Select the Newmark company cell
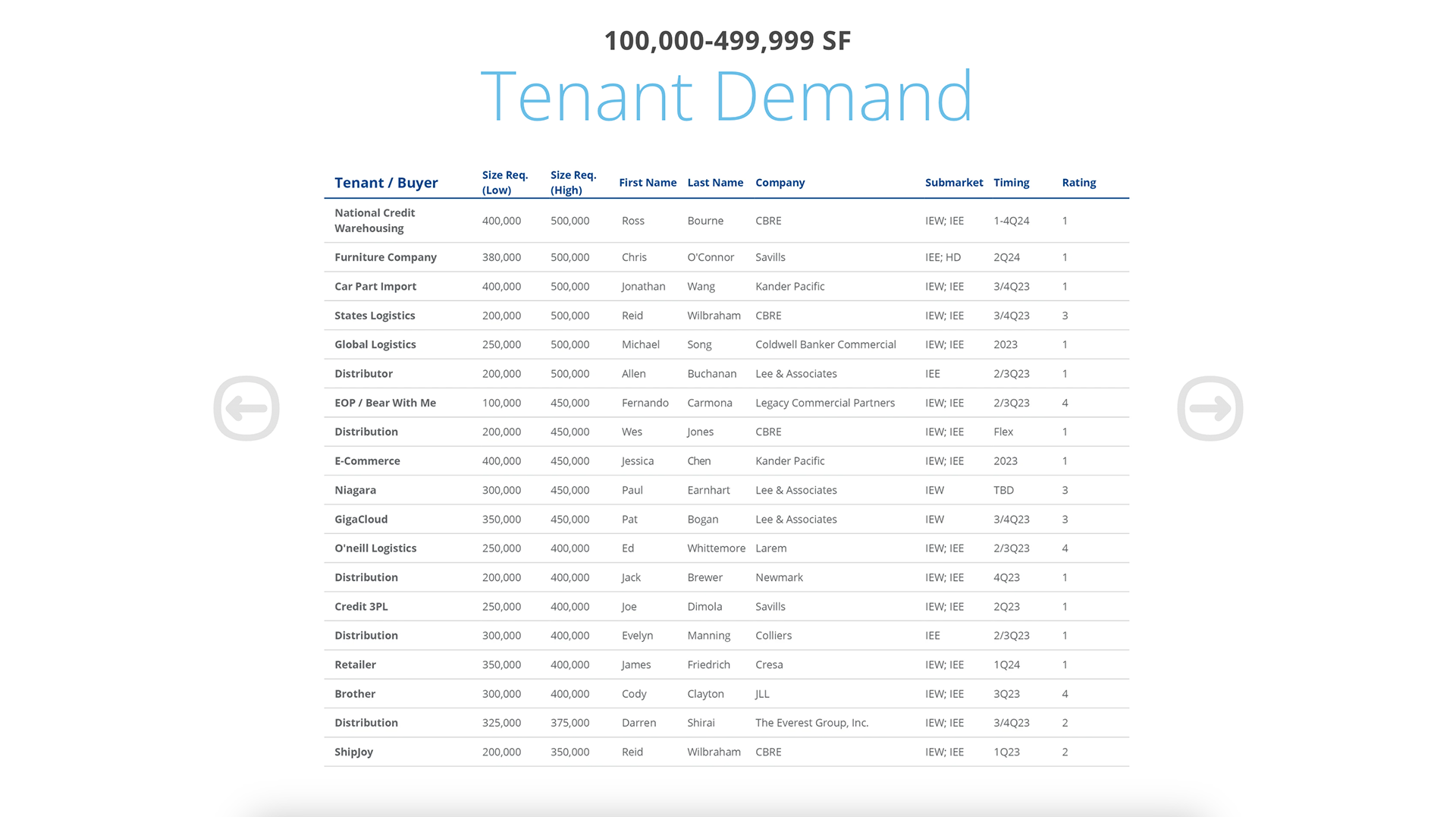Viewport: 1456px width, 817px height. click(x=779, y=577)
